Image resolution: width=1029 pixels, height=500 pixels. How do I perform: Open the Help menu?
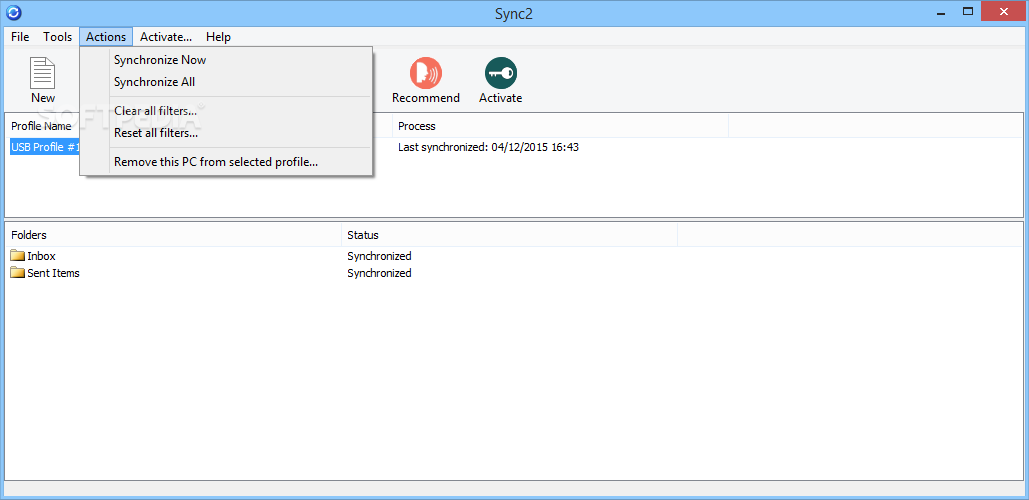coord(218,37)
